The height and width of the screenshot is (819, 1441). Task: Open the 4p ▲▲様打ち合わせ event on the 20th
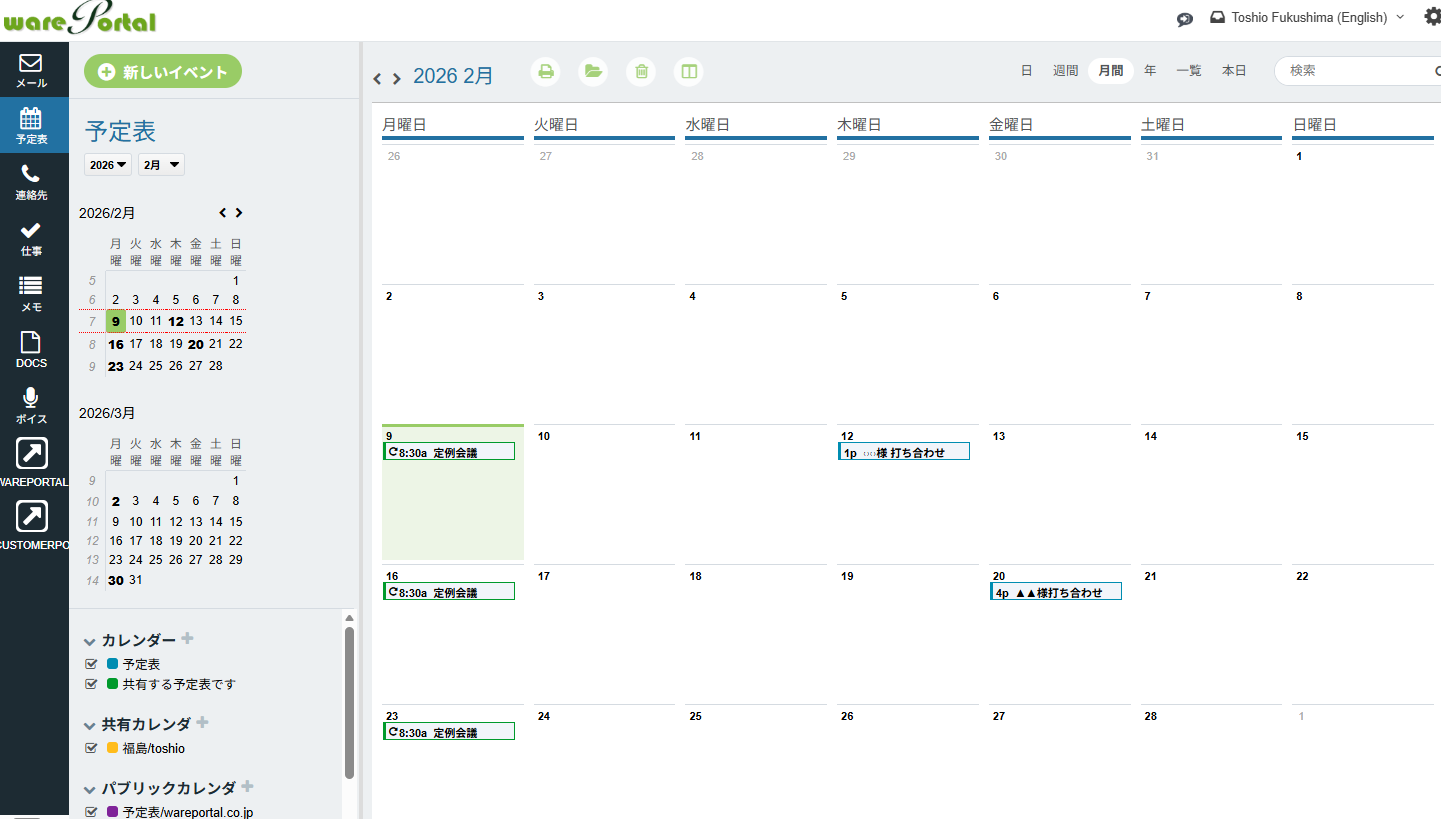pos(1056,592)
